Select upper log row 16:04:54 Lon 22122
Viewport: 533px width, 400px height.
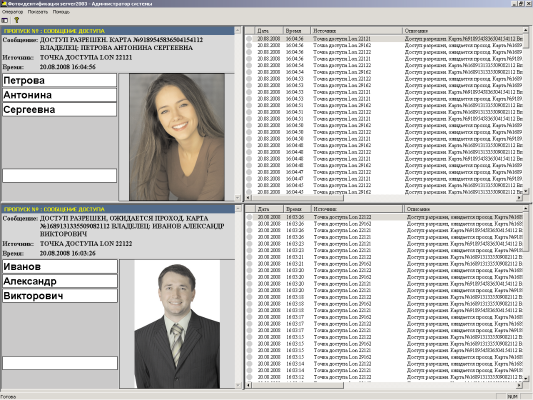pos(384,66)
